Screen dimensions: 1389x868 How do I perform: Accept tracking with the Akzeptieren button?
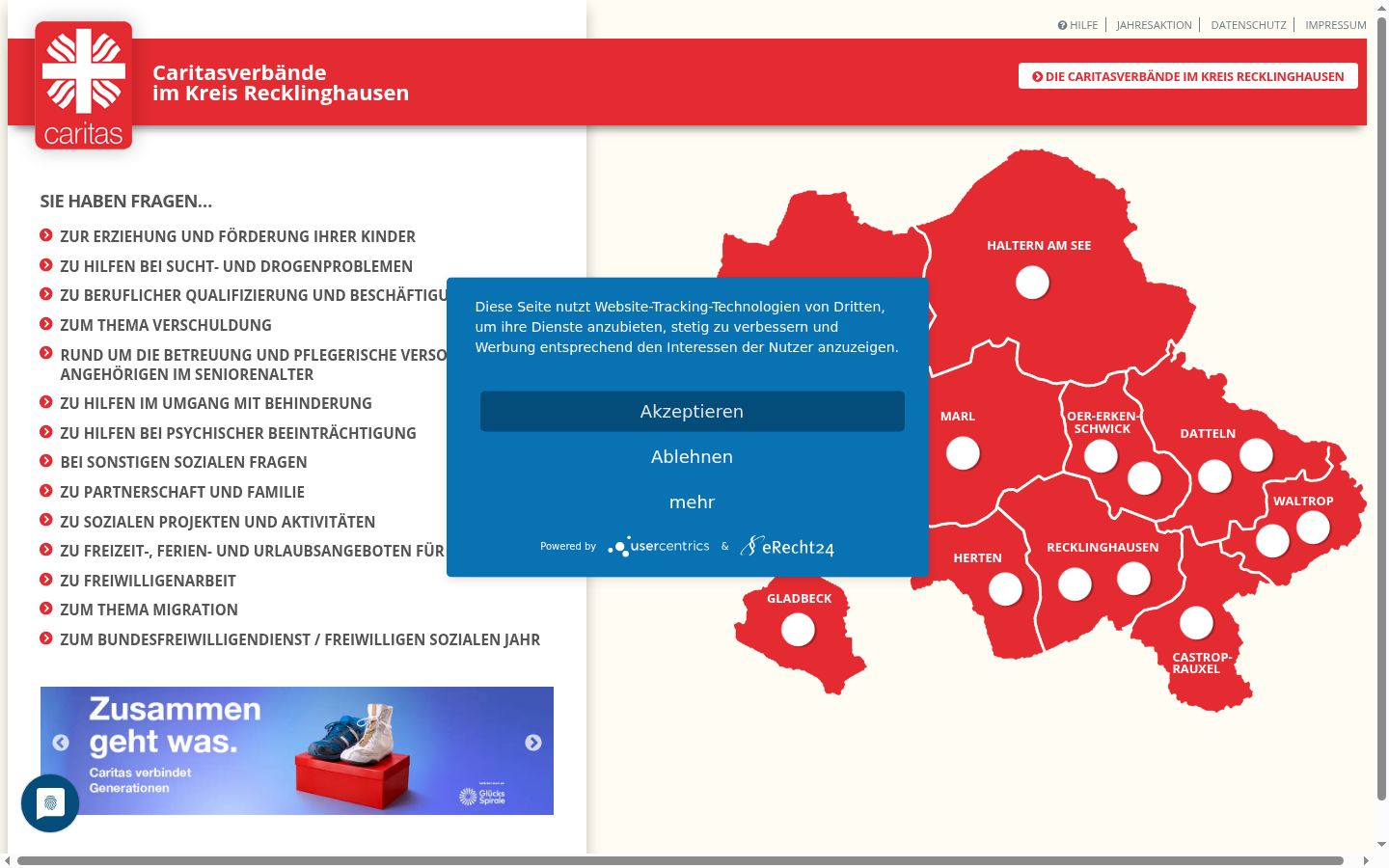click(x=693, y=411)
